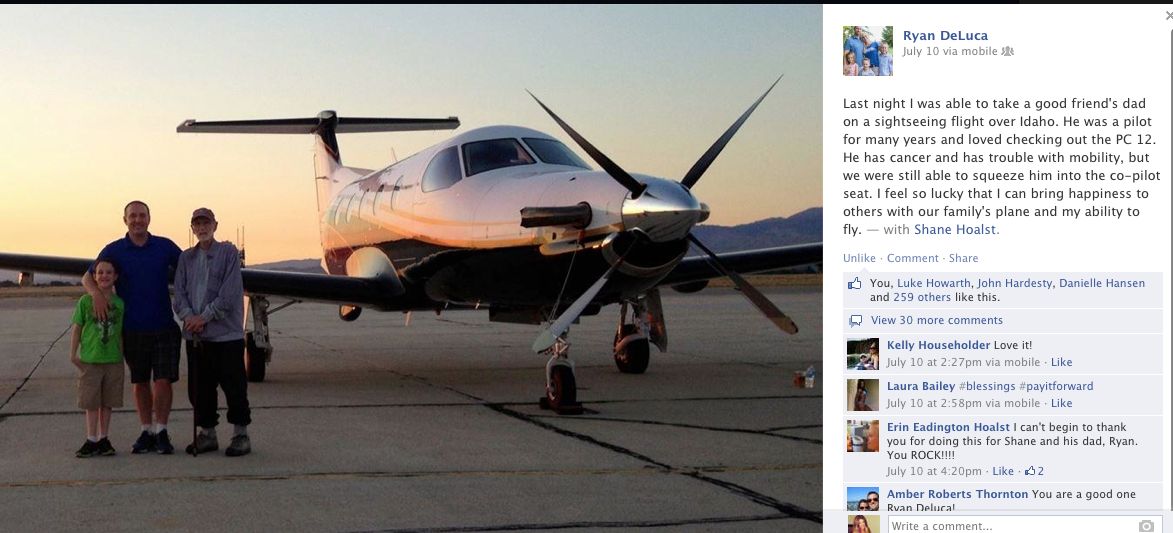Click the camera icon in comment box
This screenshot has width=1173, height=533.
[1145, 526]
